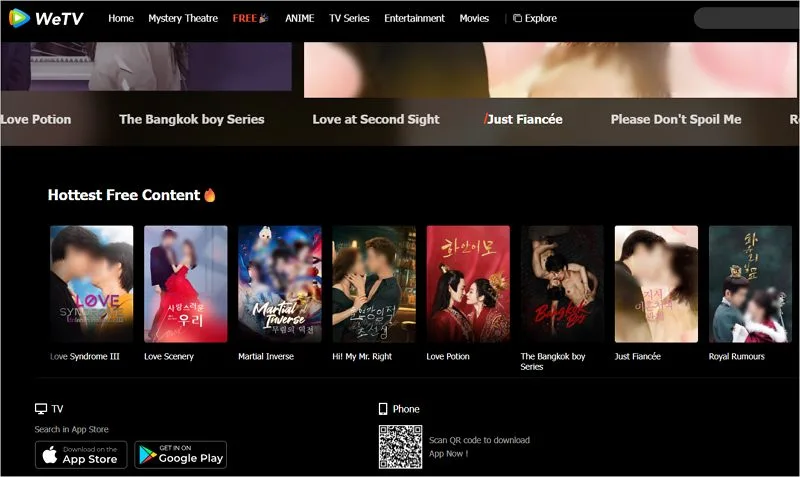
Task: Download from the App Store button
Action: [81, 455]
